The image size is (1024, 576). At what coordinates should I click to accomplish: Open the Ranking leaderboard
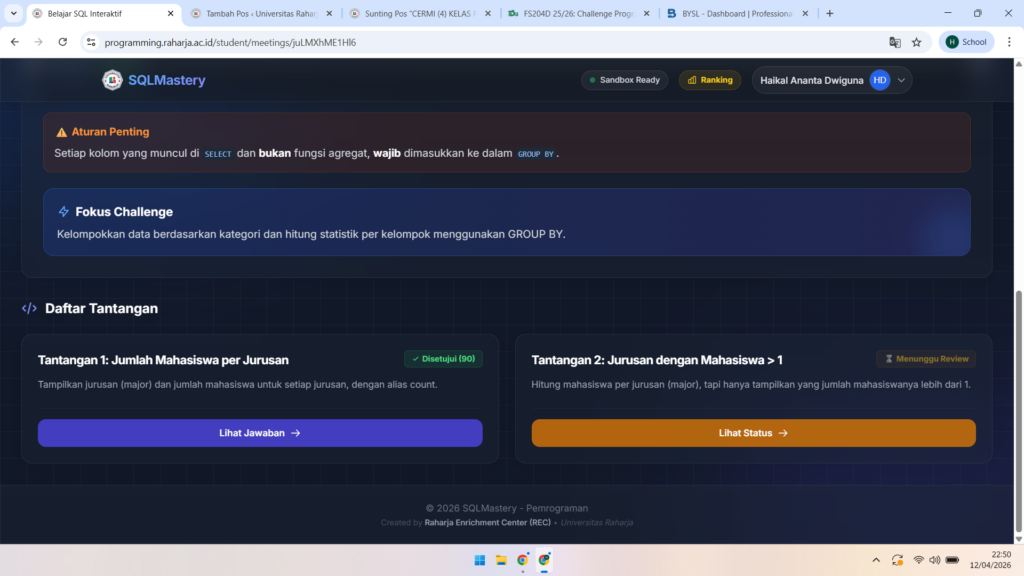tap(710, 80)
